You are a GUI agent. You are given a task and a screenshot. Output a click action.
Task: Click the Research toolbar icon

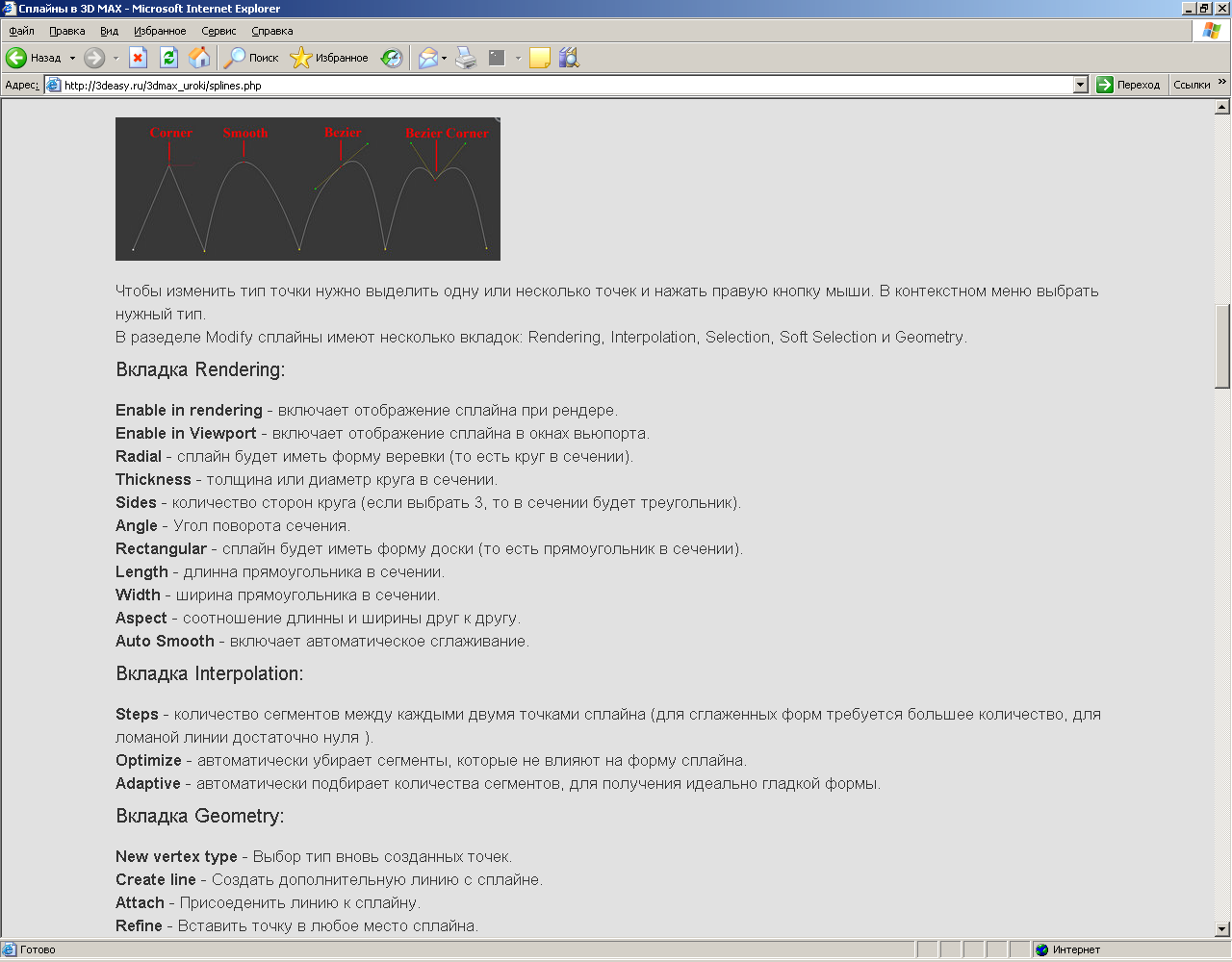point(569,58)
